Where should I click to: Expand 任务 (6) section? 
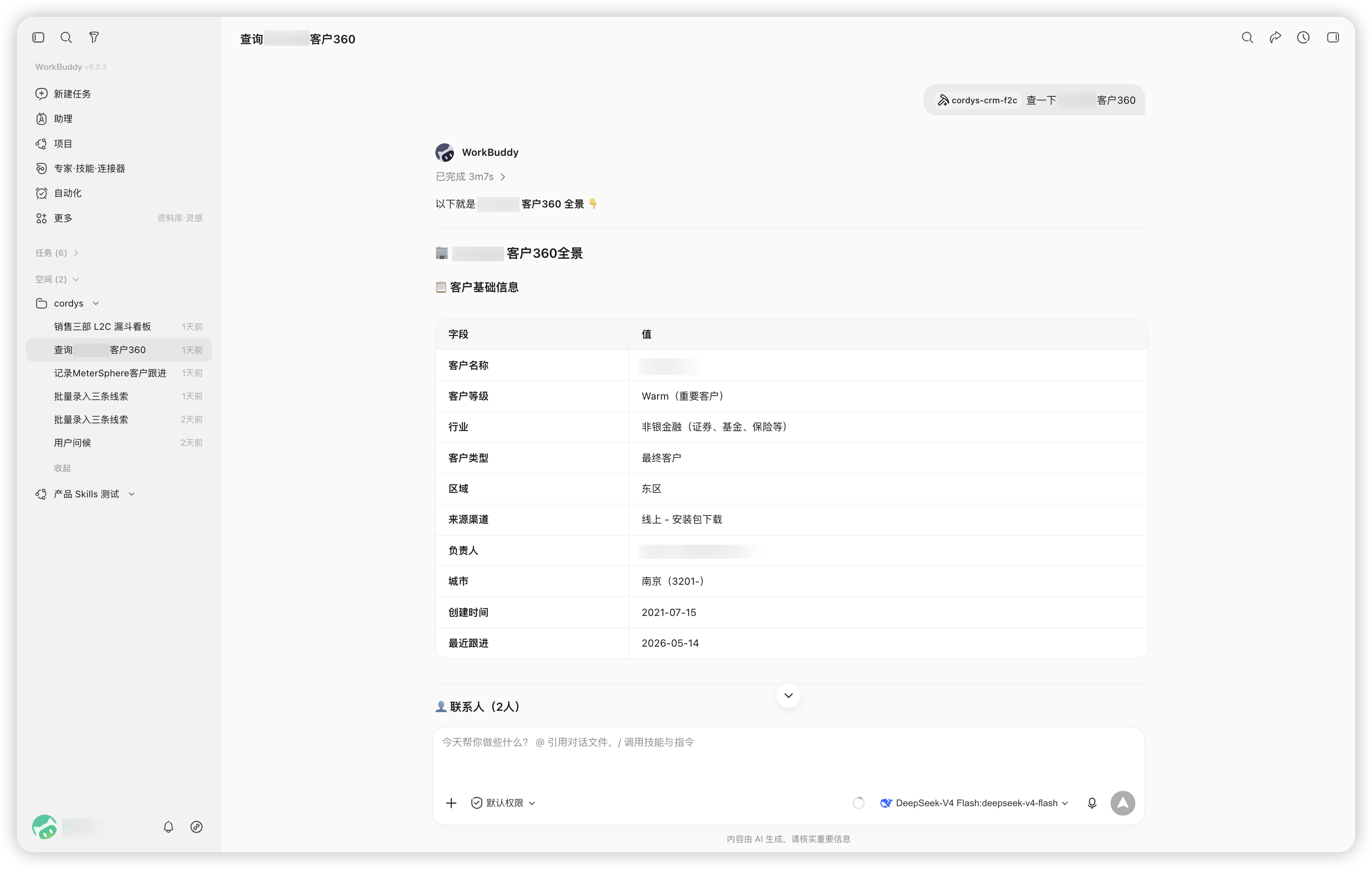[57, 253]
